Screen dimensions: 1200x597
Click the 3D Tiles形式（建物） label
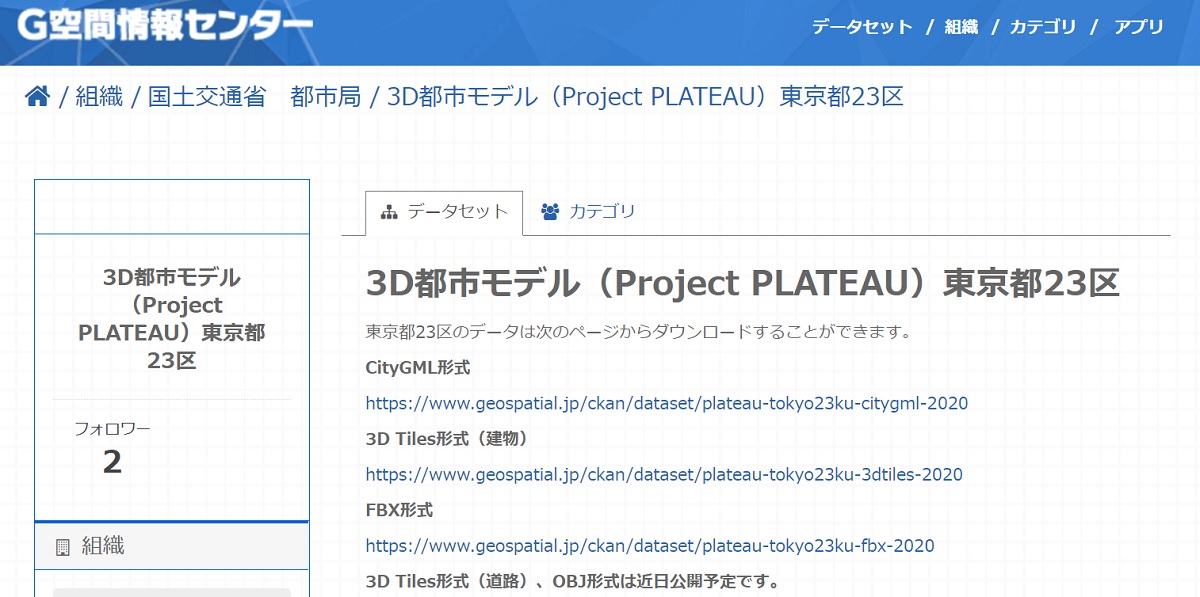click(x=447, y=439)
